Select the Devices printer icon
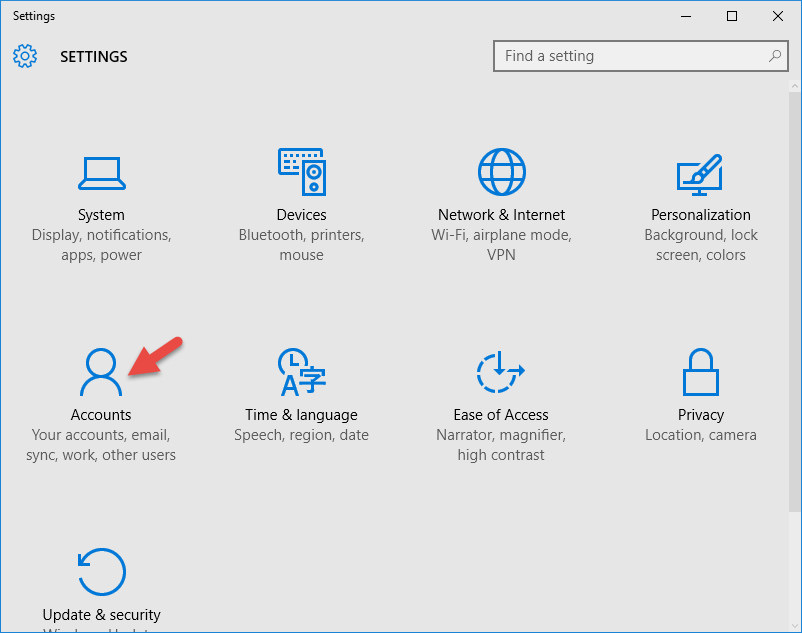 (301, 170)
